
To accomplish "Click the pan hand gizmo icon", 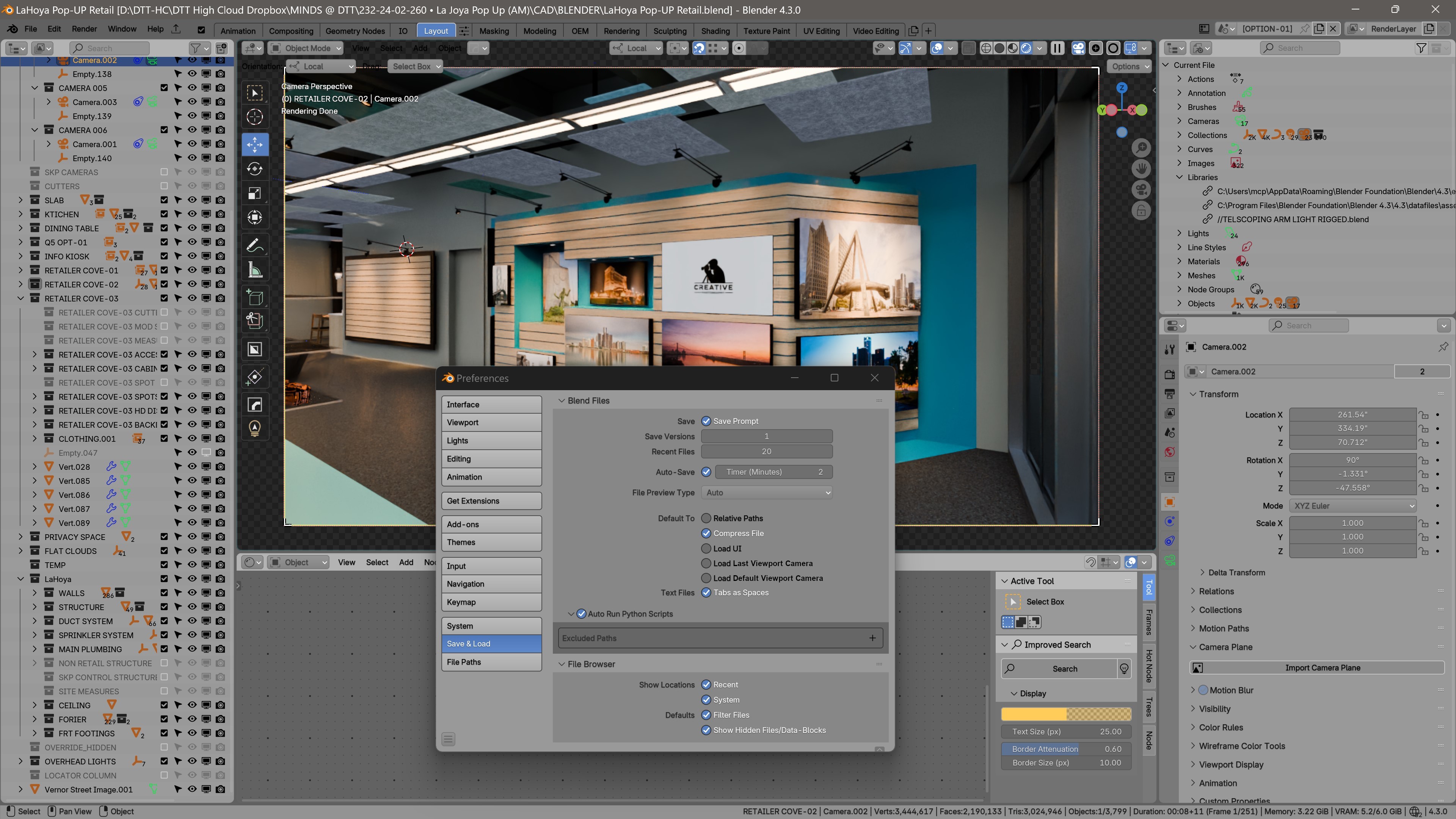I will point(1141,169).
